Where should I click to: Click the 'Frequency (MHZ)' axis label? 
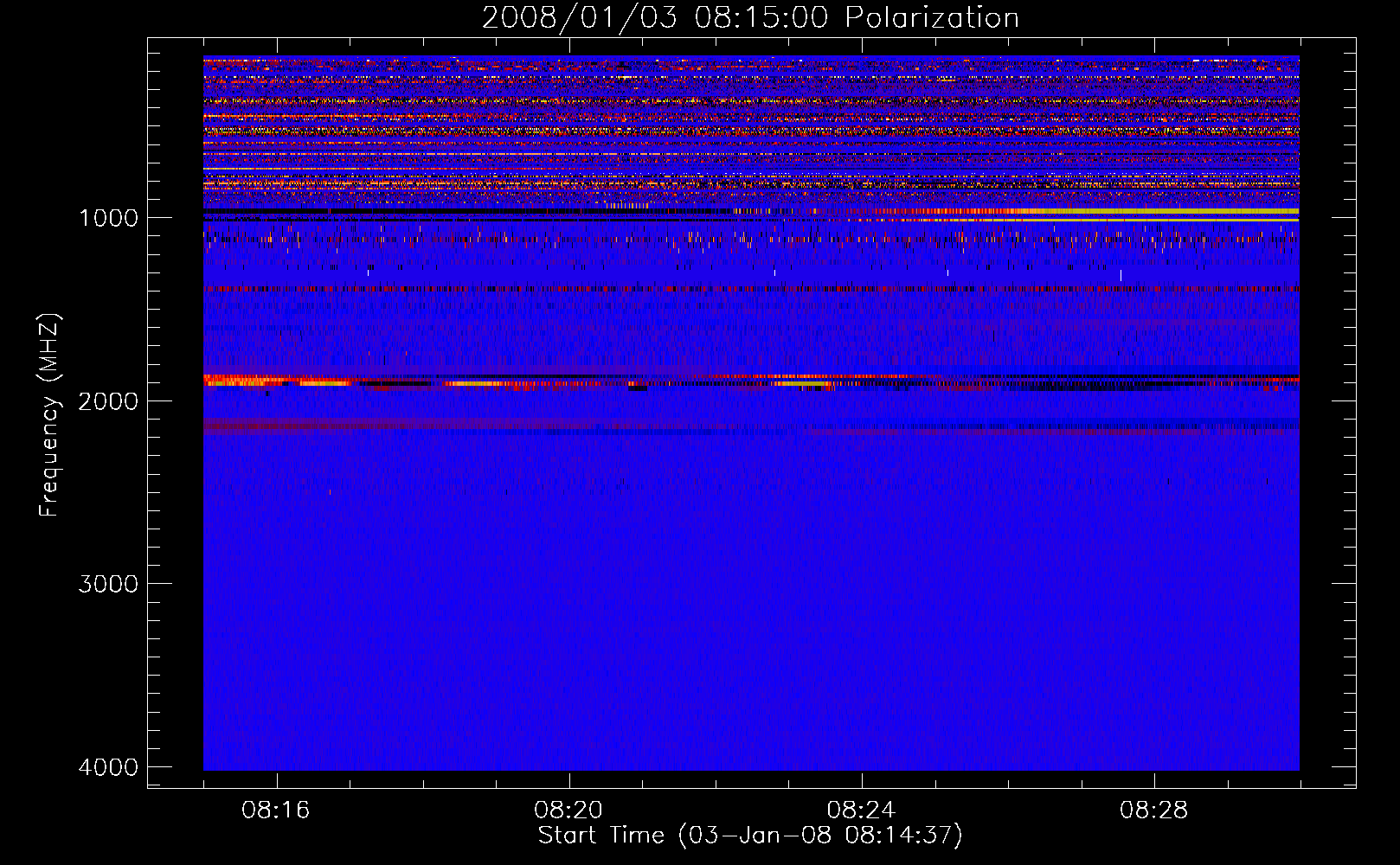click(49, 415)
